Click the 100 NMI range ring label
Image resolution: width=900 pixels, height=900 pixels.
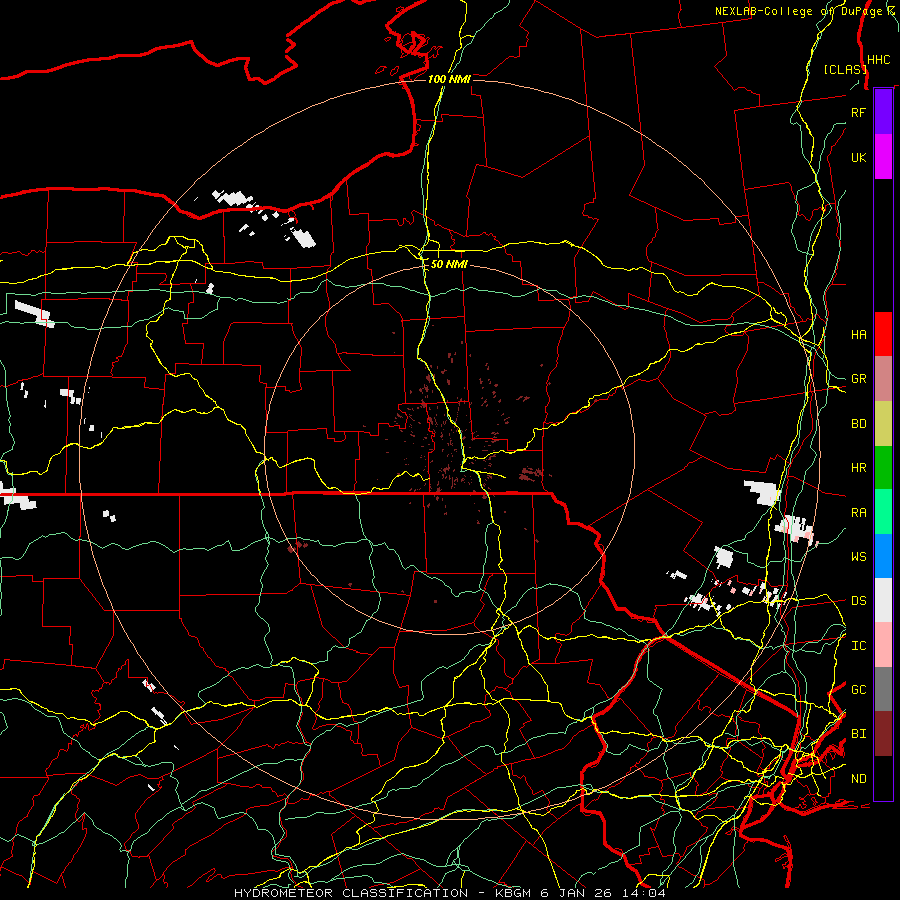[449, 79]
